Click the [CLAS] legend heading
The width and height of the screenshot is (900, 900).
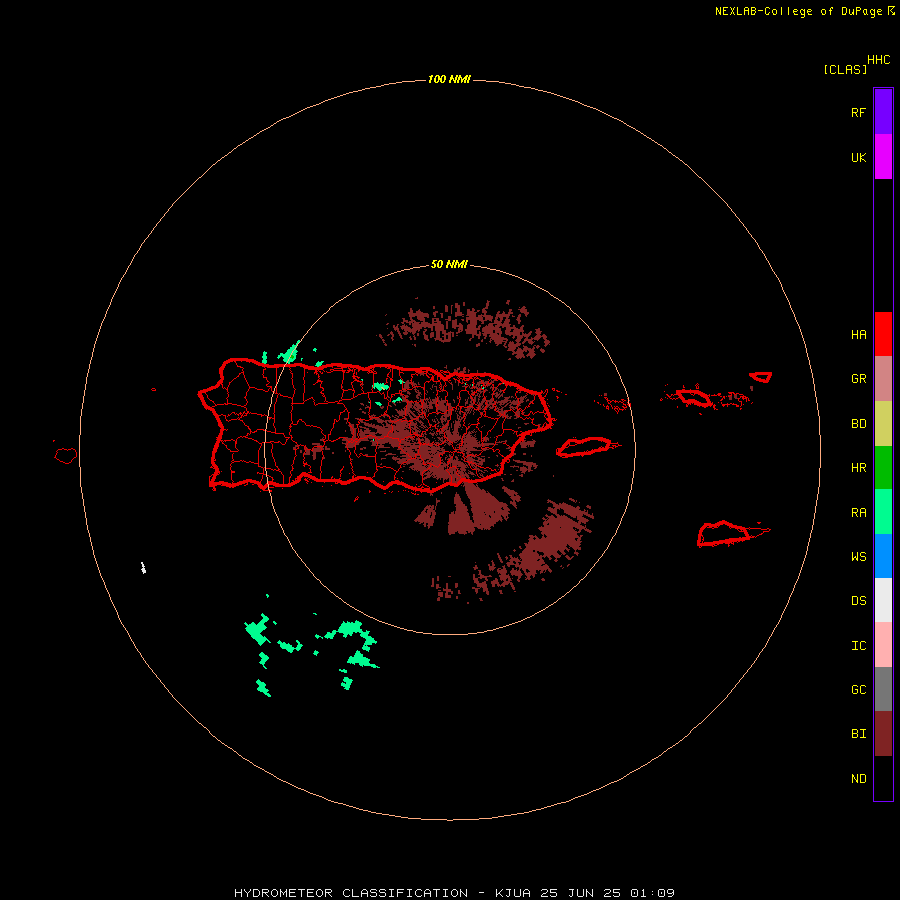coord(845,69)
